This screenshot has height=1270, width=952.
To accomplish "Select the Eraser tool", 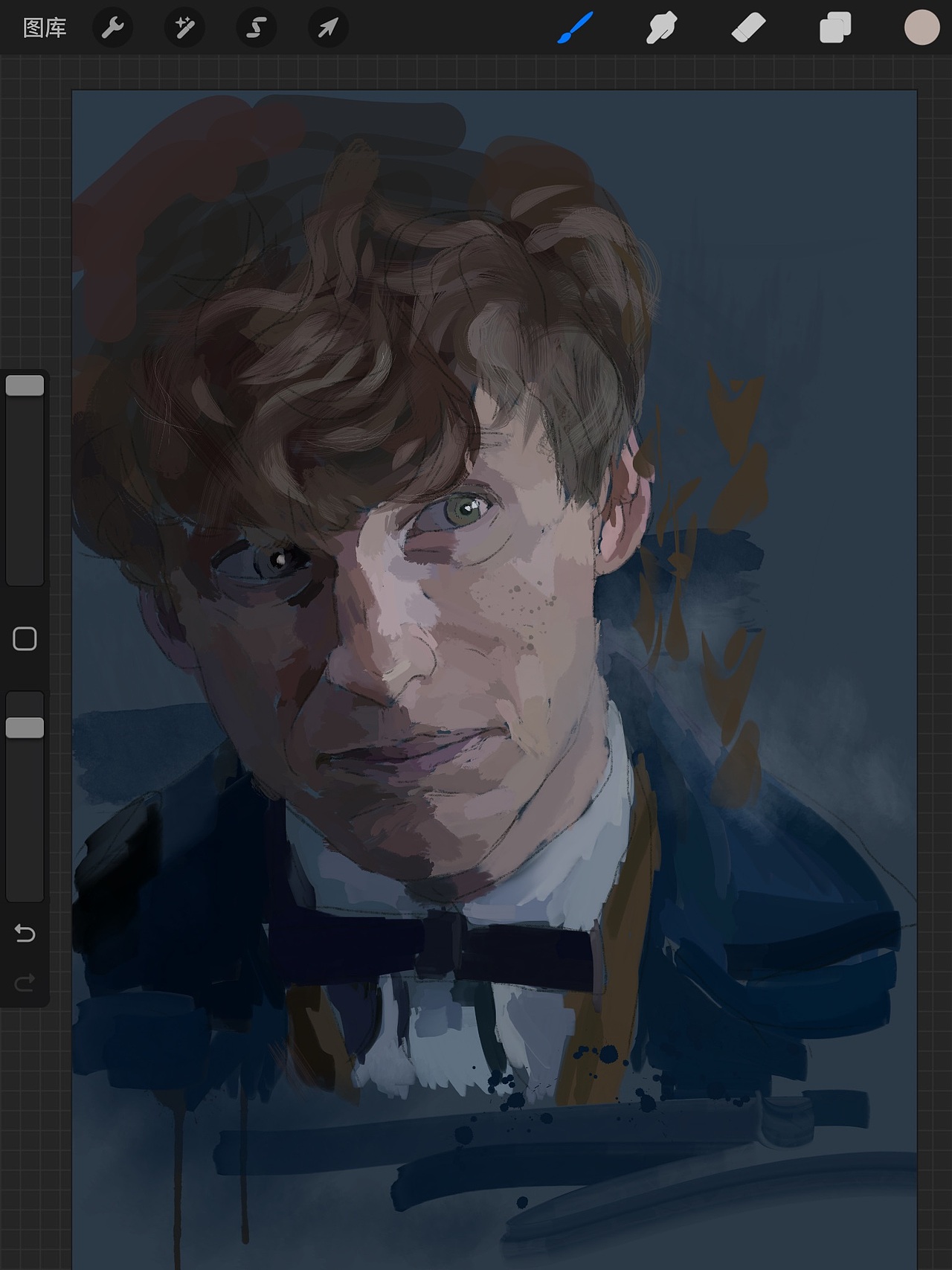I will pos(748,28).
